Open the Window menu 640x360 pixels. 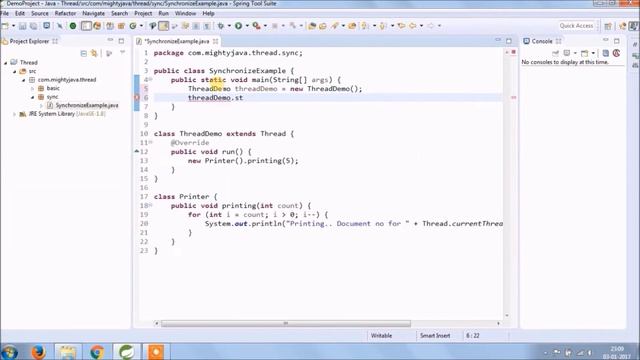click(185, 13)
